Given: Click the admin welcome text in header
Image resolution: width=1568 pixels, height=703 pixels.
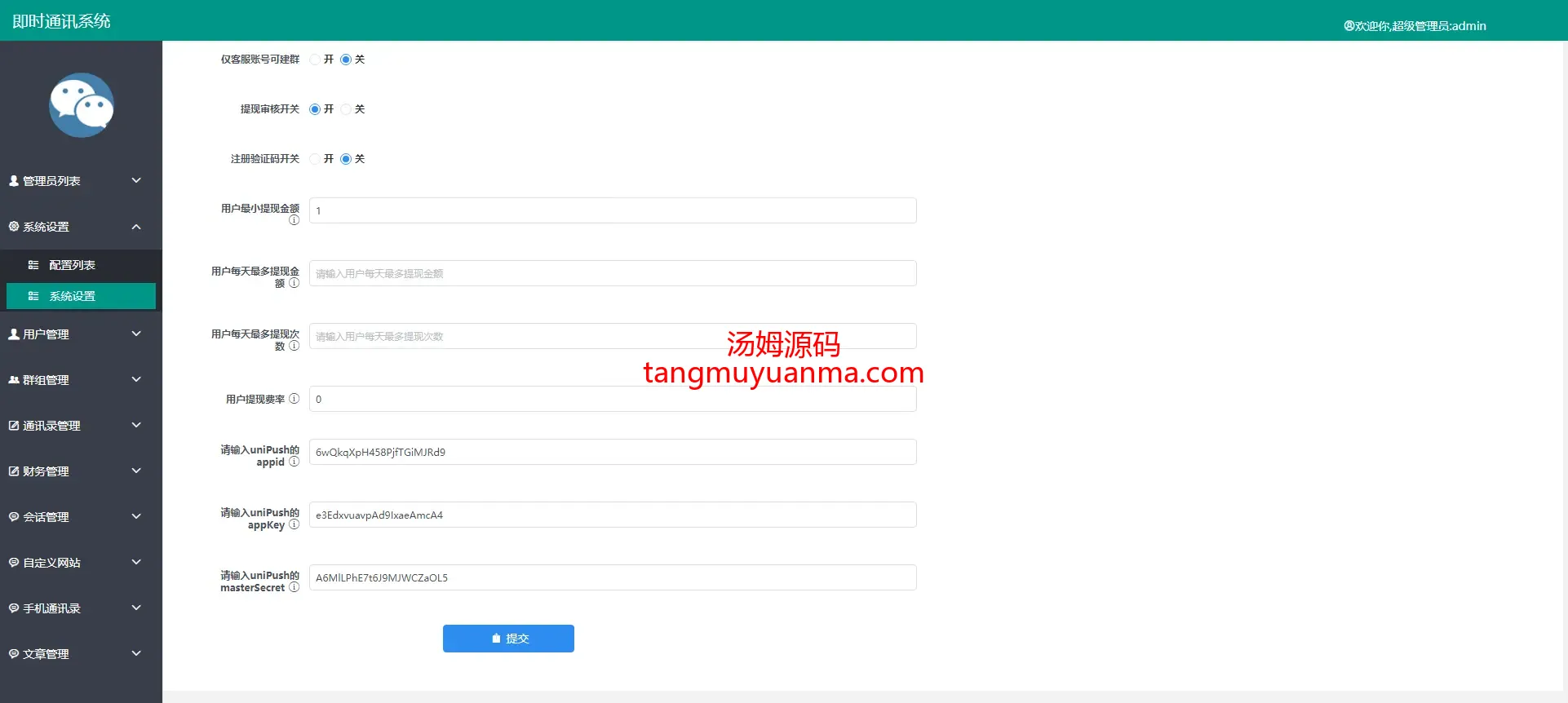Looking at the screenshot, I should point(1415,26).
